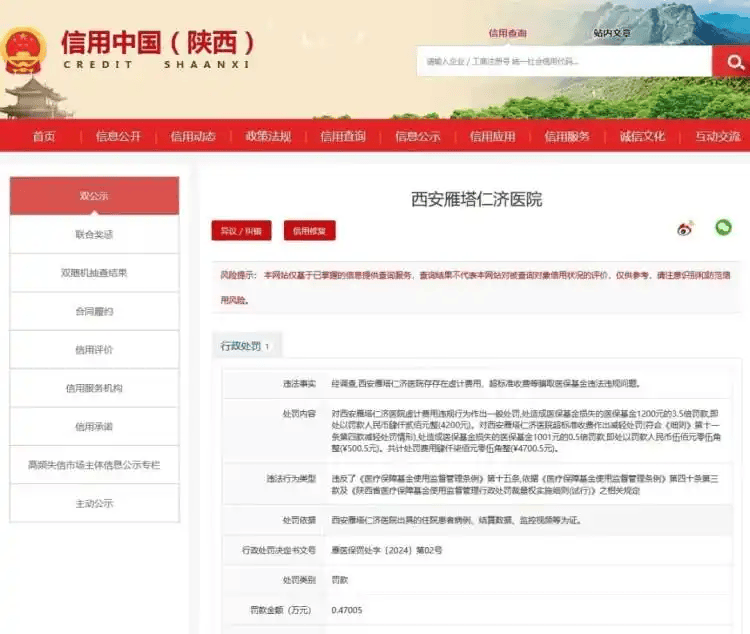Open 诚信文化 navigation item
Viewport: 750px width, 634px height.
[642, 137]
